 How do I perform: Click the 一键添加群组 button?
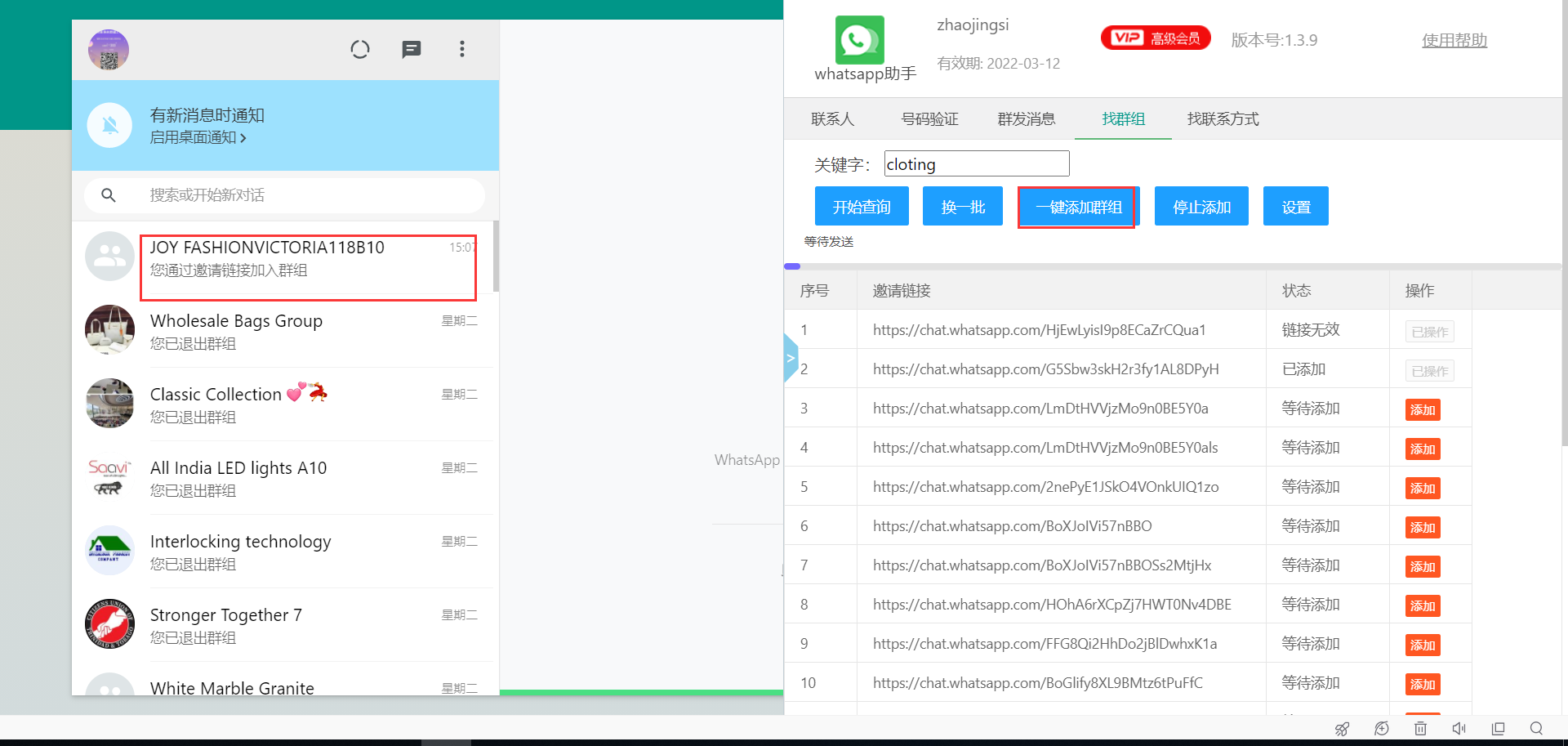1077,207
